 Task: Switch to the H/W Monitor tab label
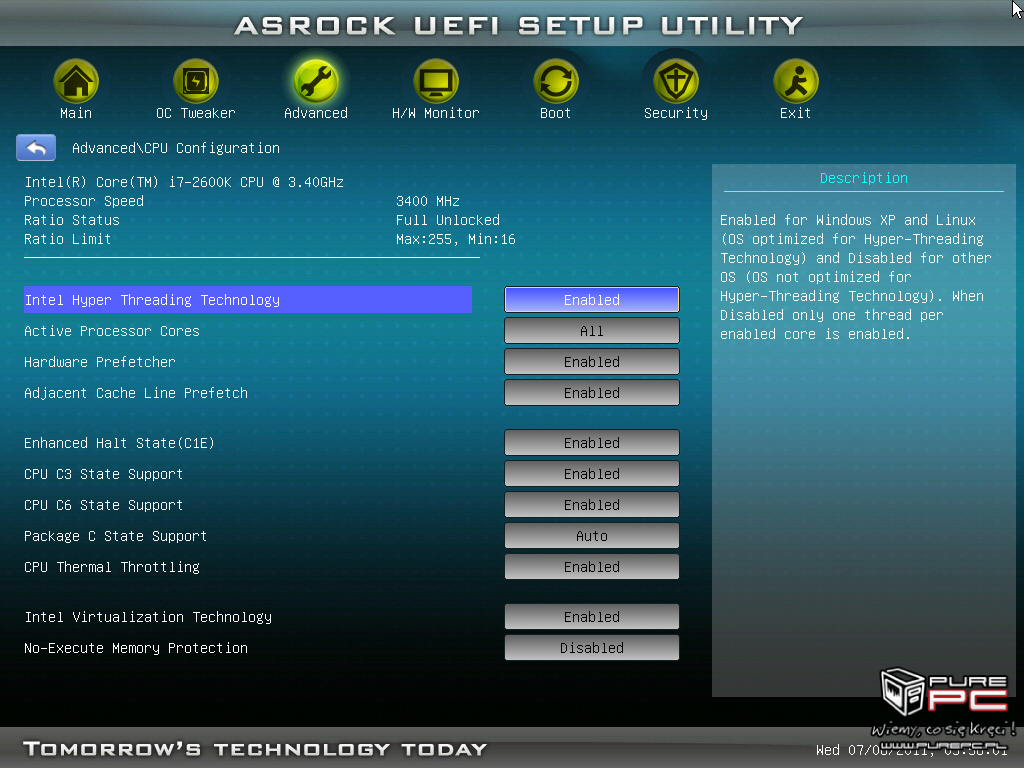(436, 114)
